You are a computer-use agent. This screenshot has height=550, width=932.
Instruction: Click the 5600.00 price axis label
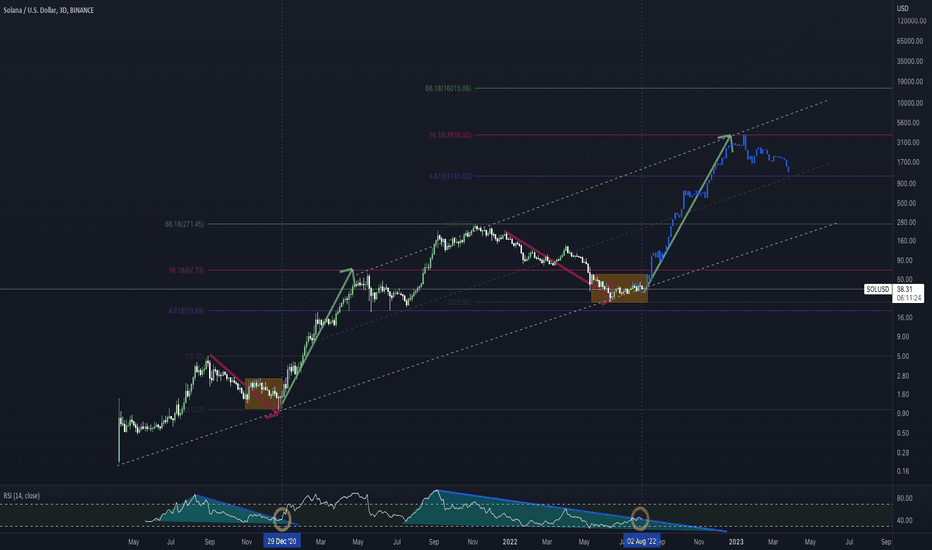pyautogui.click(x=908, y=122)
